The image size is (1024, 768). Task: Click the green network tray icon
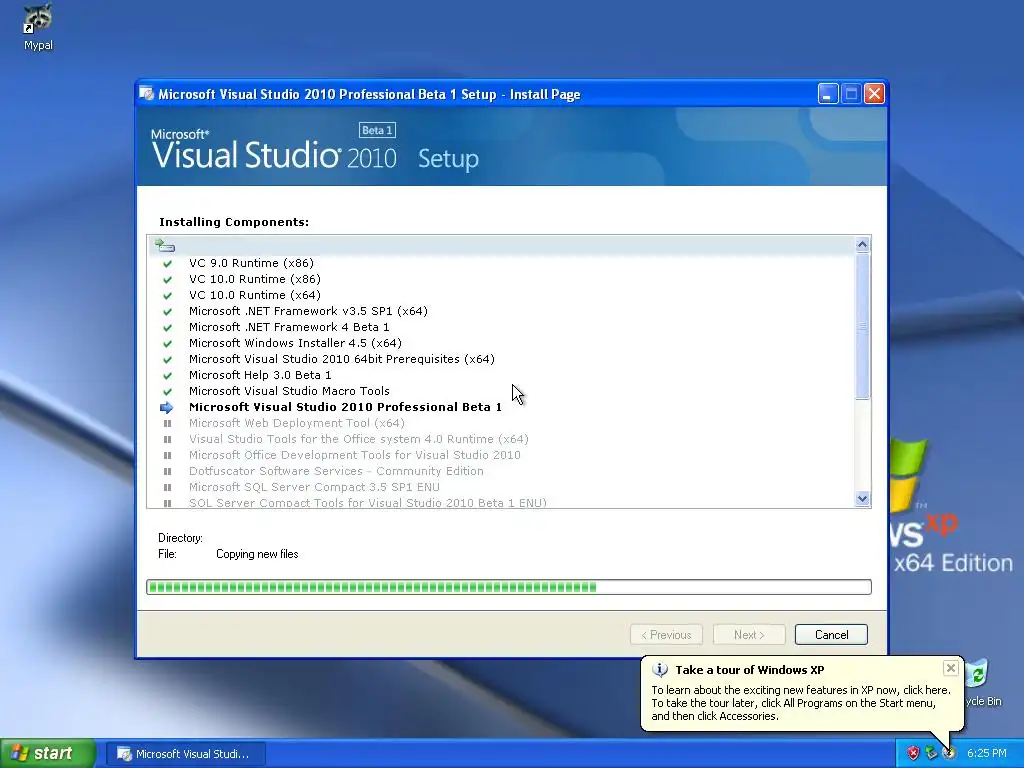pos(931,753)
